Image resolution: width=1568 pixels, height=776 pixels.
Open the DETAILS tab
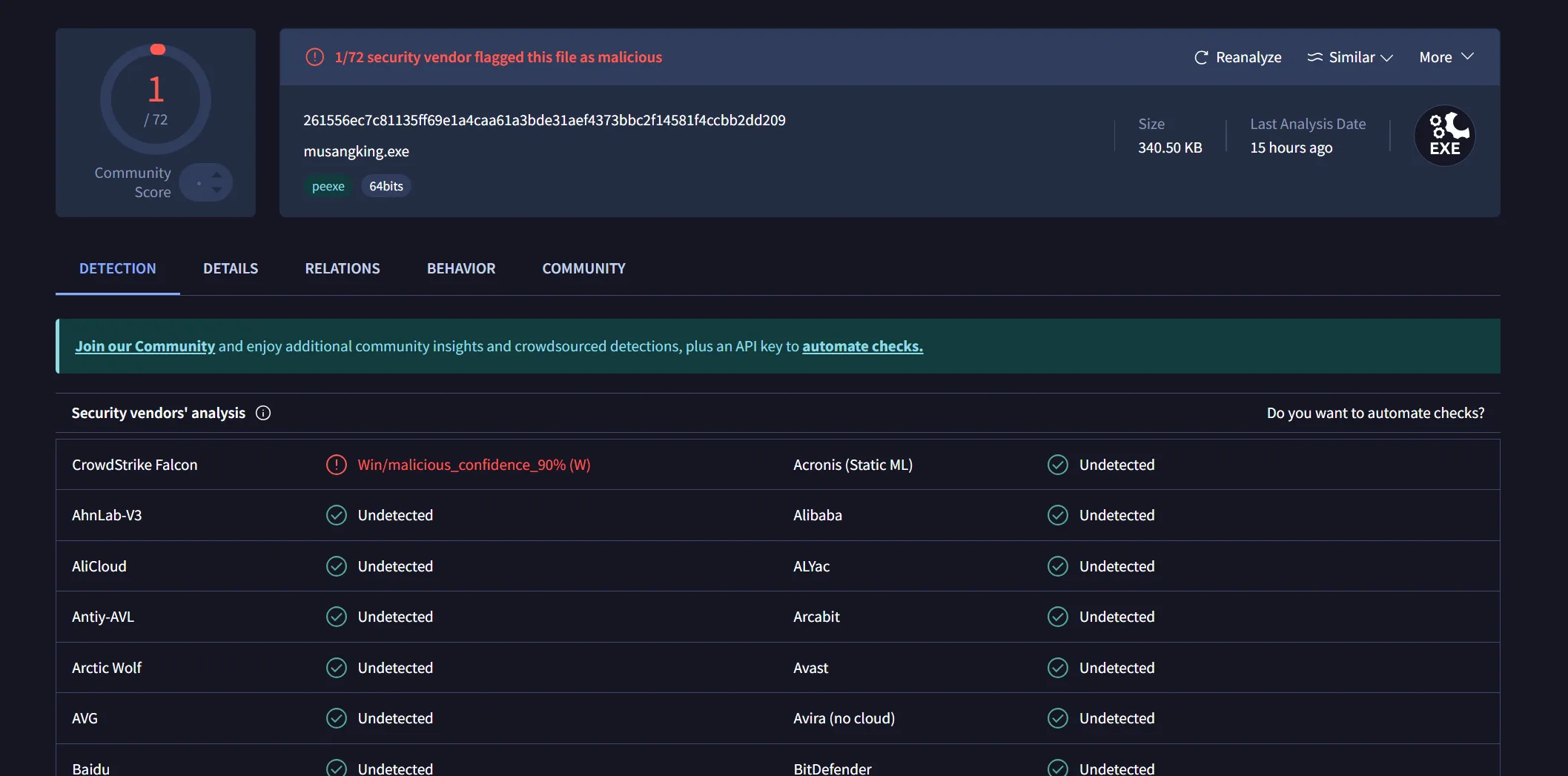231,268
